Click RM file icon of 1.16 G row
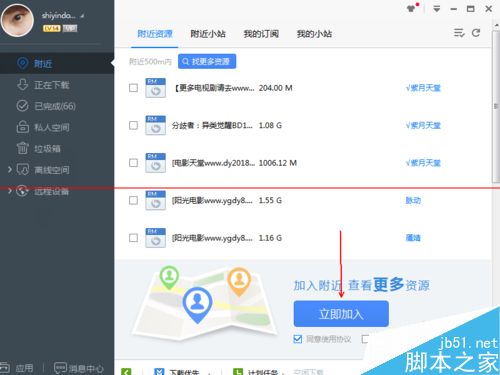 [x=155, y=238]
